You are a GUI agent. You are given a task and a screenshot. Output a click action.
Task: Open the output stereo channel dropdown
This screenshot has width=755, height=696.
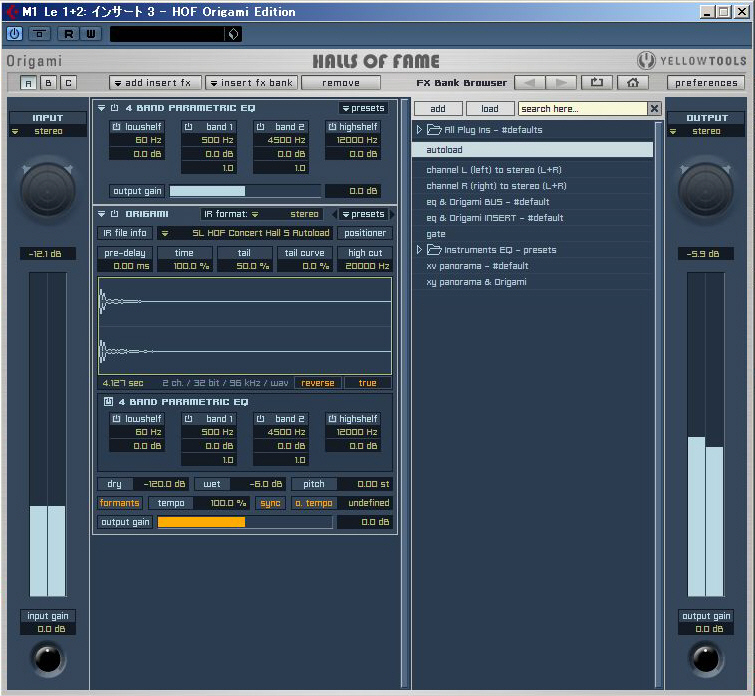[706, 131]
